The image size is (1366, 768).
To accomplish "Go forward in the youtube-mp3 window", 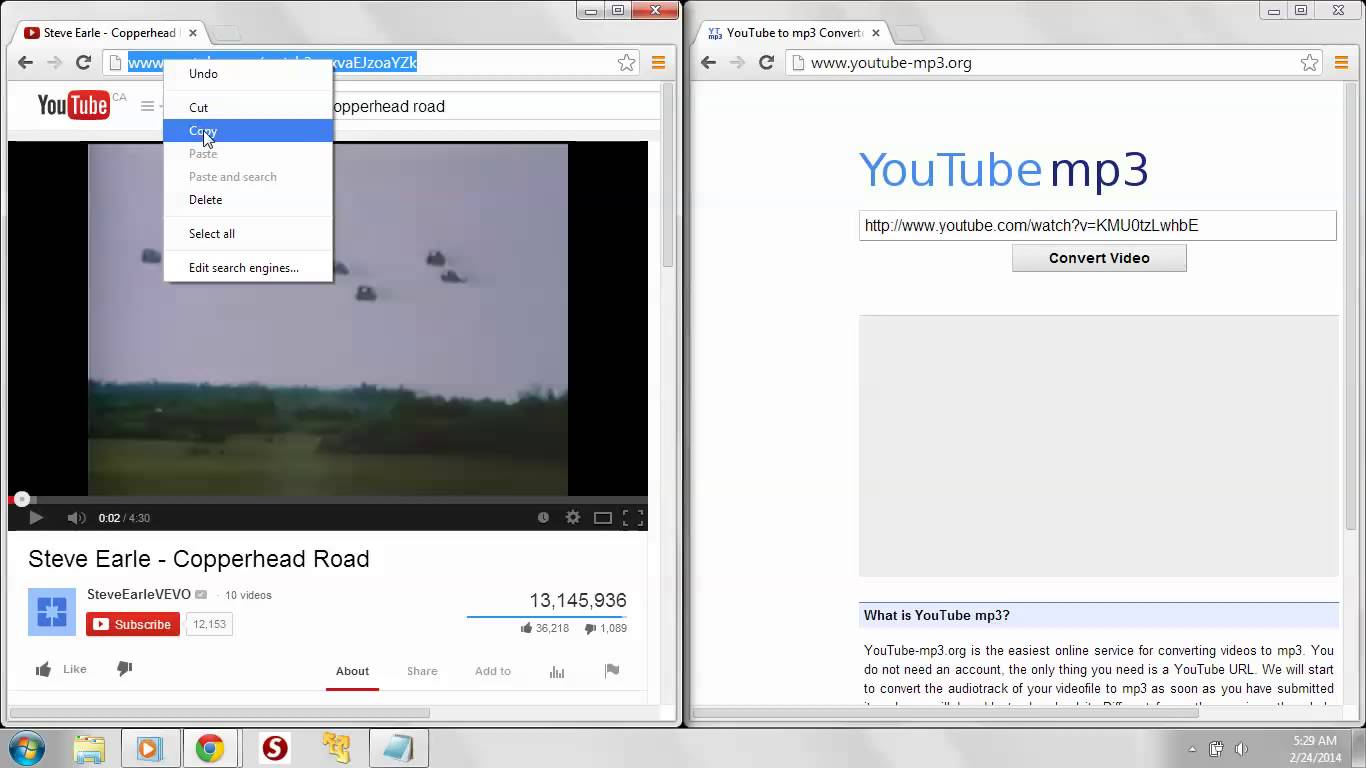I will [738, 62].
